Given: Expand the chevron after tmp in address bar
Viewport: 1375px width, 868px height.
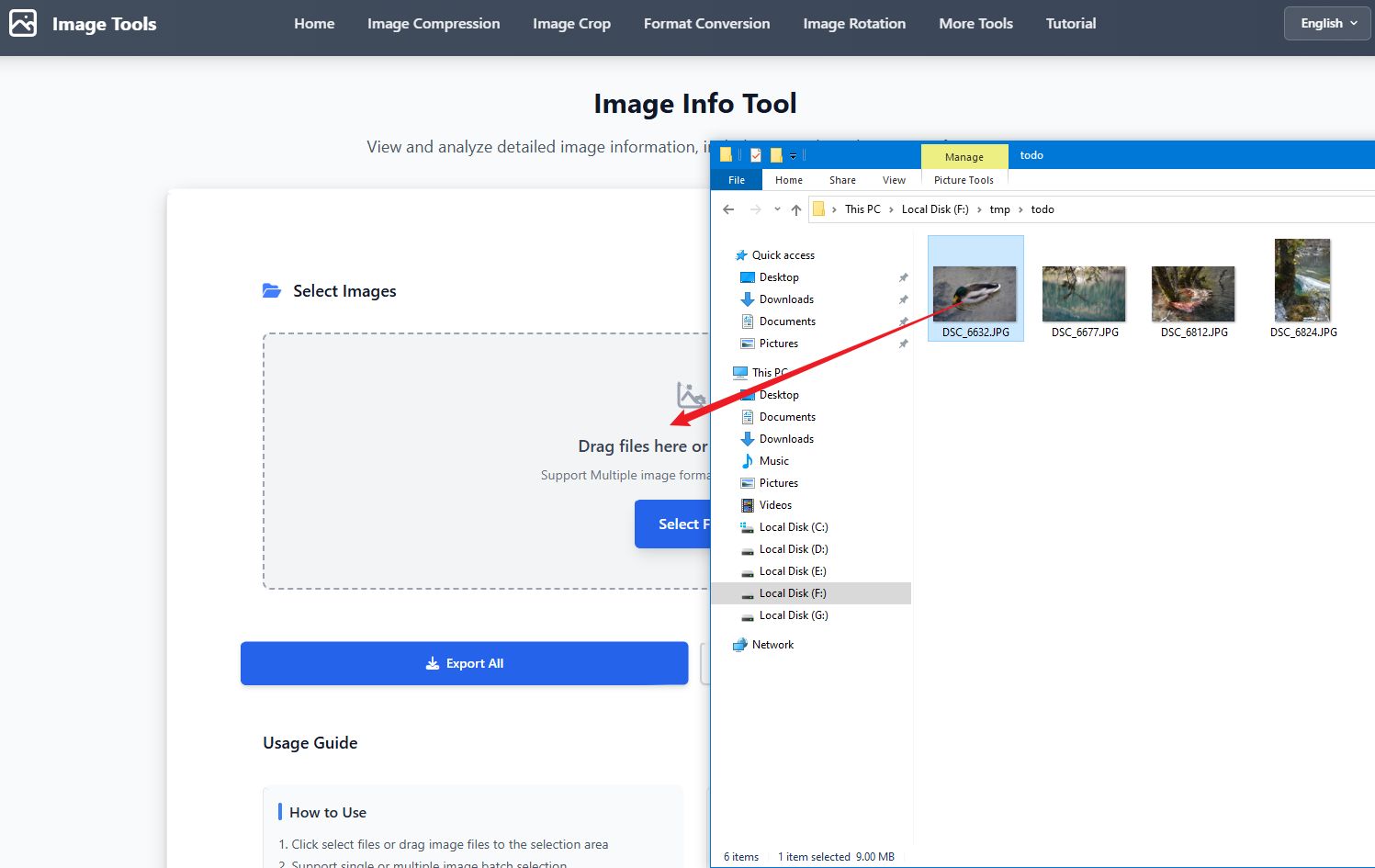Looking at the screenshot, I should [x=1020, y=209].
